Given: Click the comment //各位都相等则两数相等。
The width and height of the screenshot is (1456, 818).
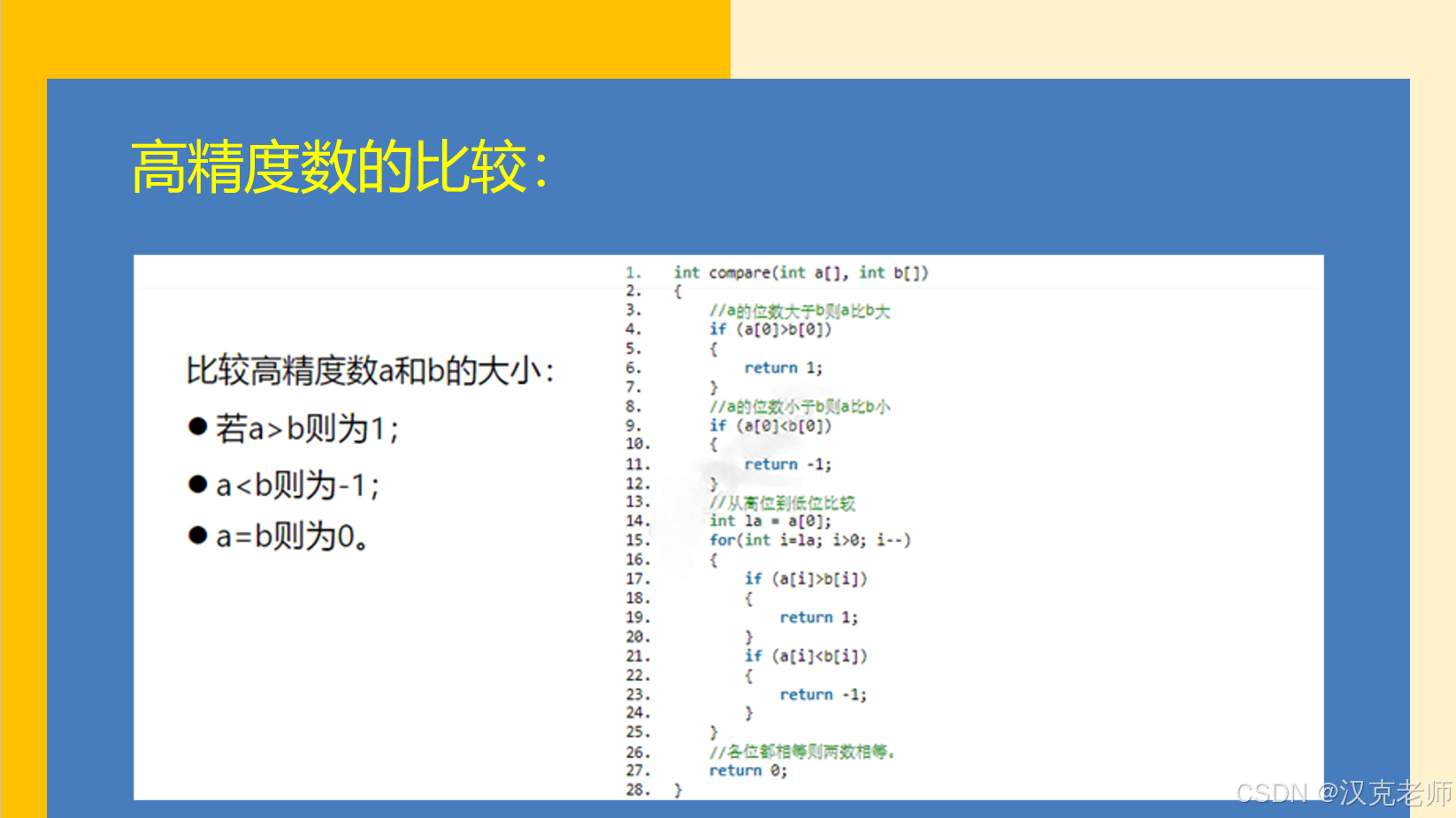Looking at the screenshot, I should point(802,752).
